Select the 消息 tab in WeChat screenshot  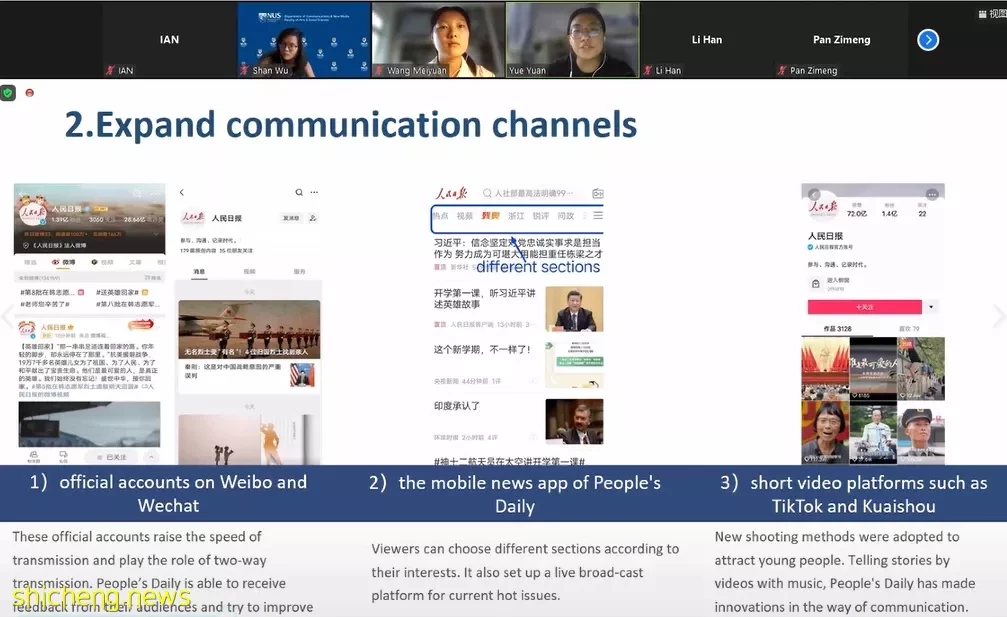[200, 272]
